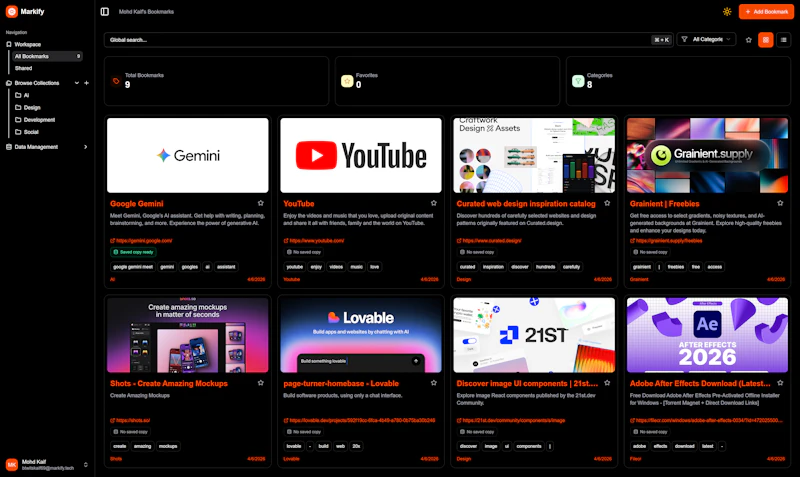
Task: Open the gemini.google.com link
Action: coord(141,241)
